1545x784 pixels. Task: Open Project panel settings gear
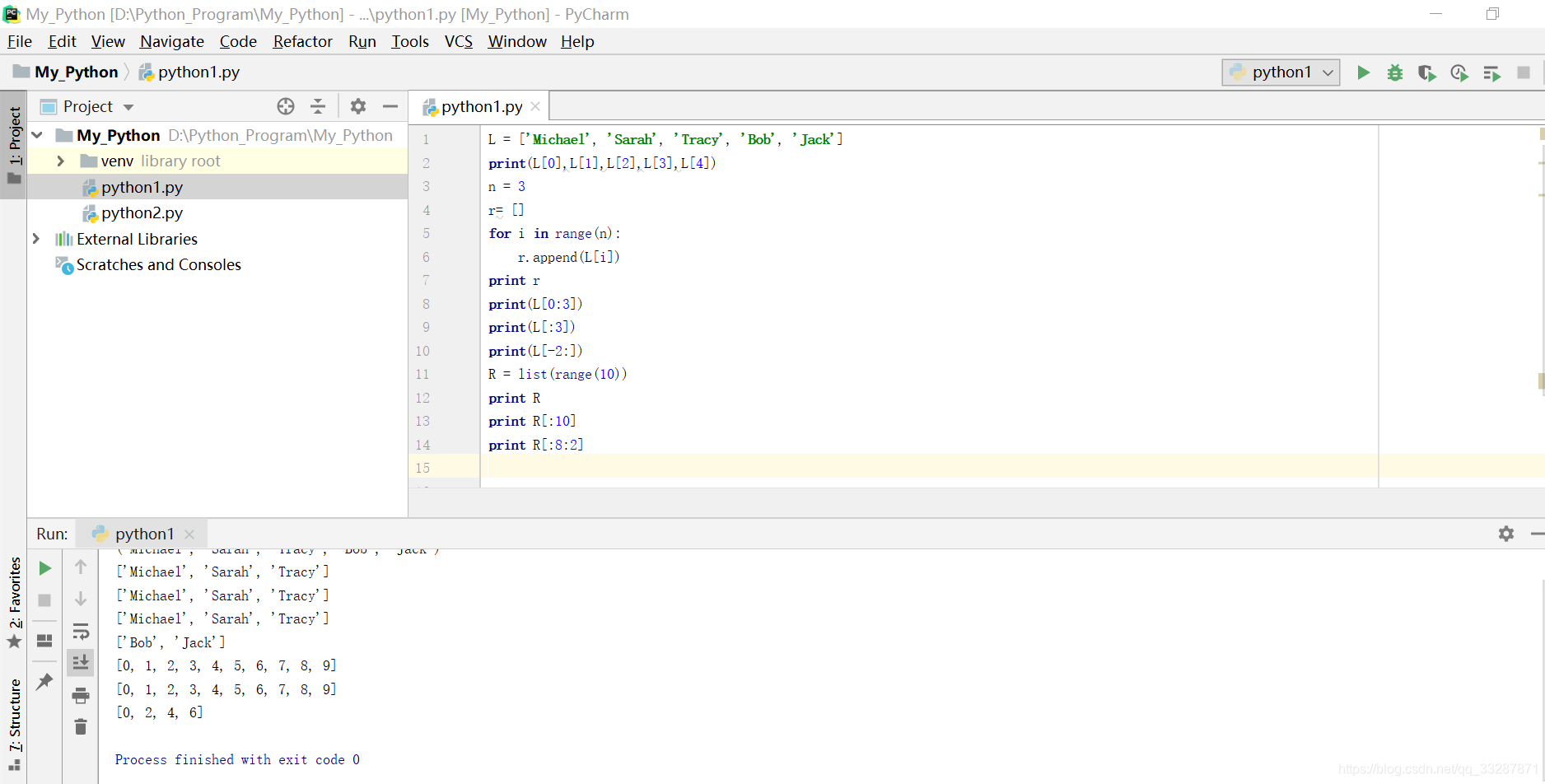pyautogui.click(x=357, y=106)
